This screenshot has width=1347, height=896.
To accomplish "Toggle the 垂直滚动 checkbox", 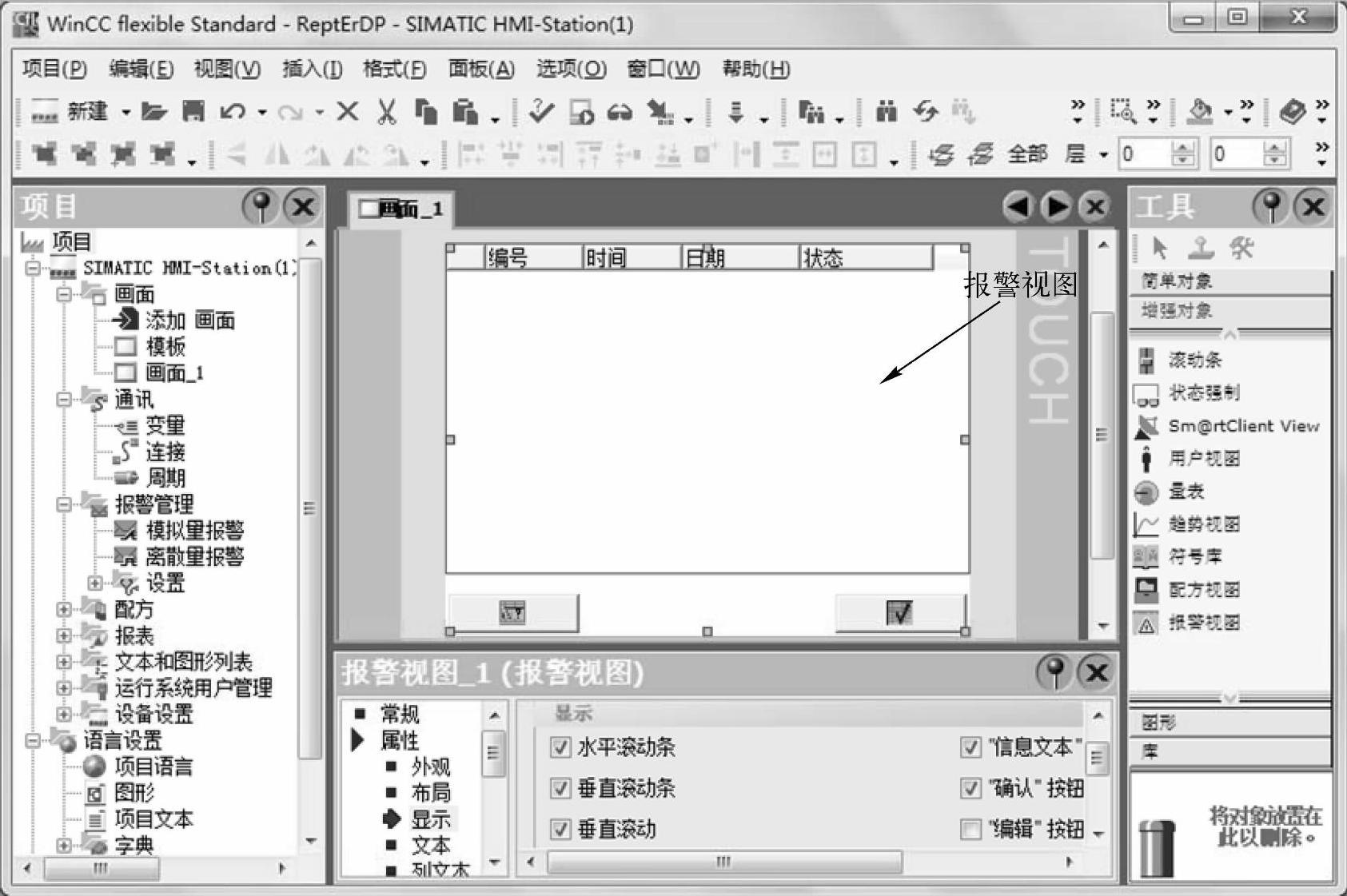I will 560,829.
